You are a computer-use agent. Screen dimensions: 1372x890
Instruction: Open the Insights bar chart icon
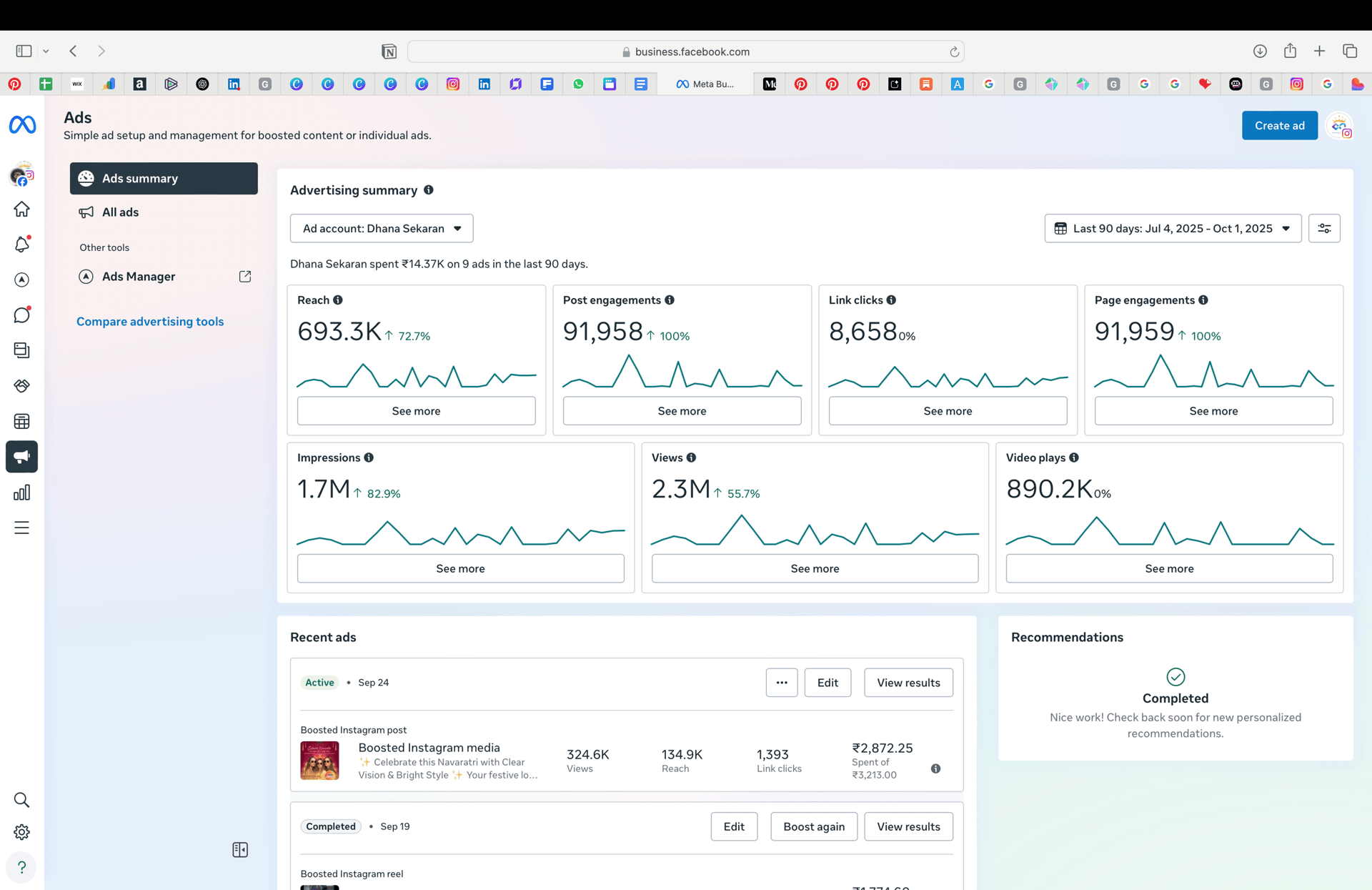[x=22, y=492]
